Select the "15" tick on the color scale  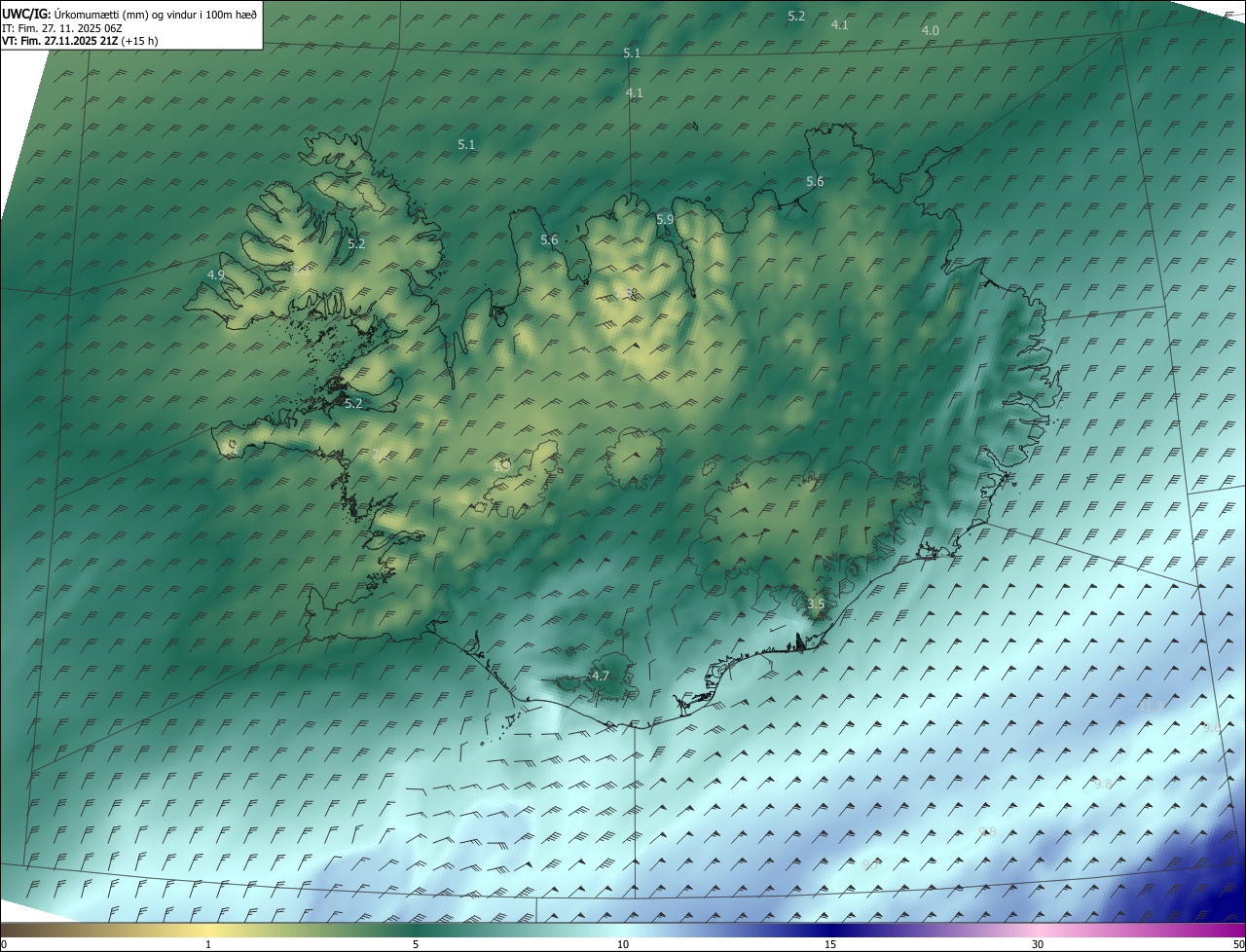(830, 944)
